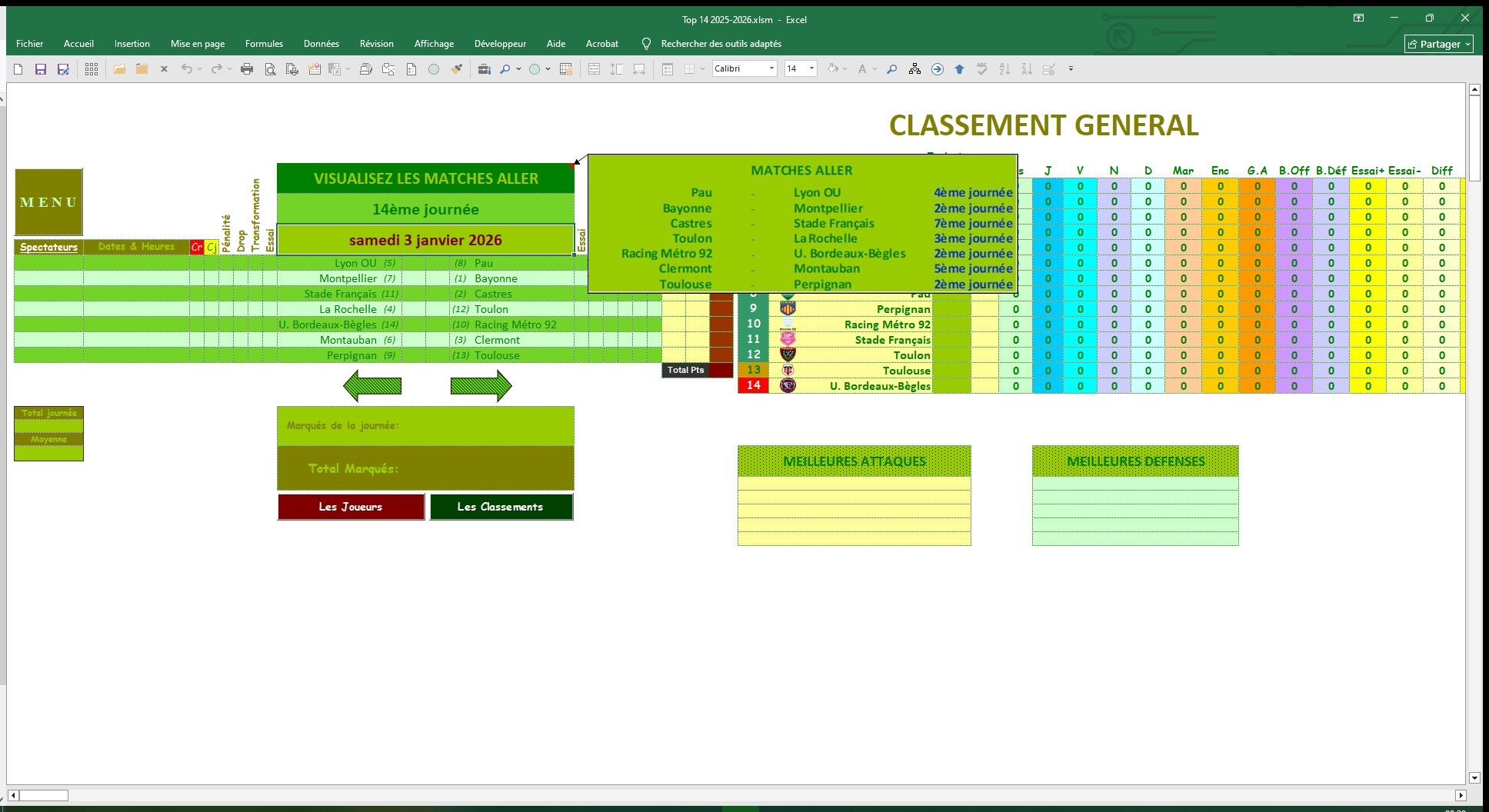Click the 'samedi 3 janvier 2026' date cell
1489x812 pixels.
pos(425,240)
